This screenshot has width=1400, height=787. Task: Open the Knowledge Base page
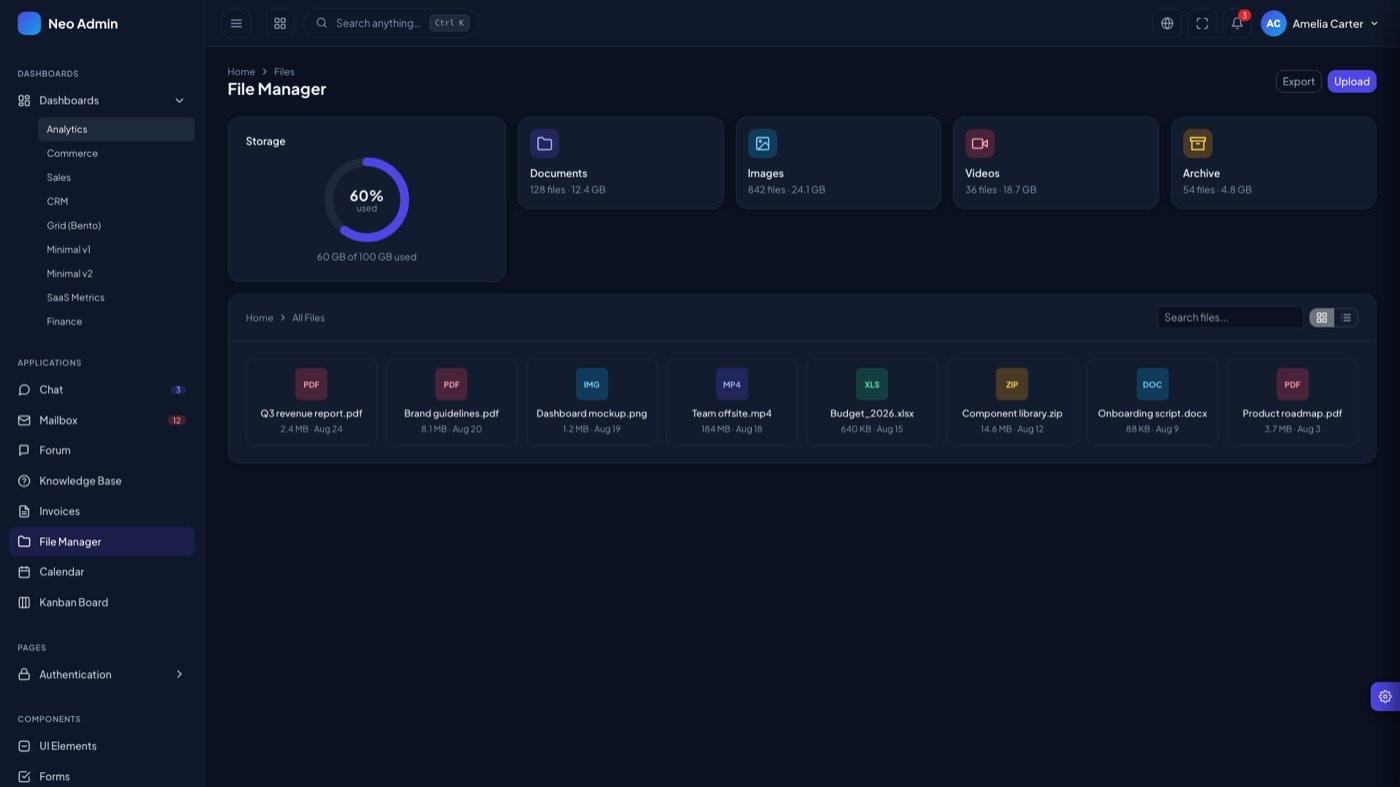pos(102,480)
